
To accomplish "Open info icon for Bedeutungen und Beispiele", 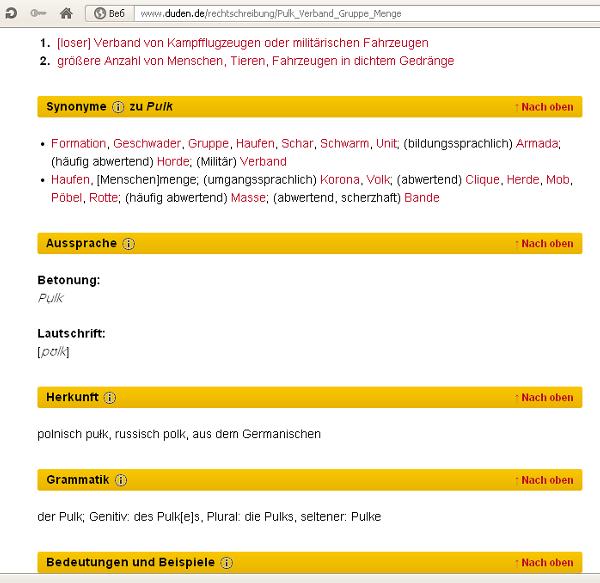I will click(x=227, y=562).
